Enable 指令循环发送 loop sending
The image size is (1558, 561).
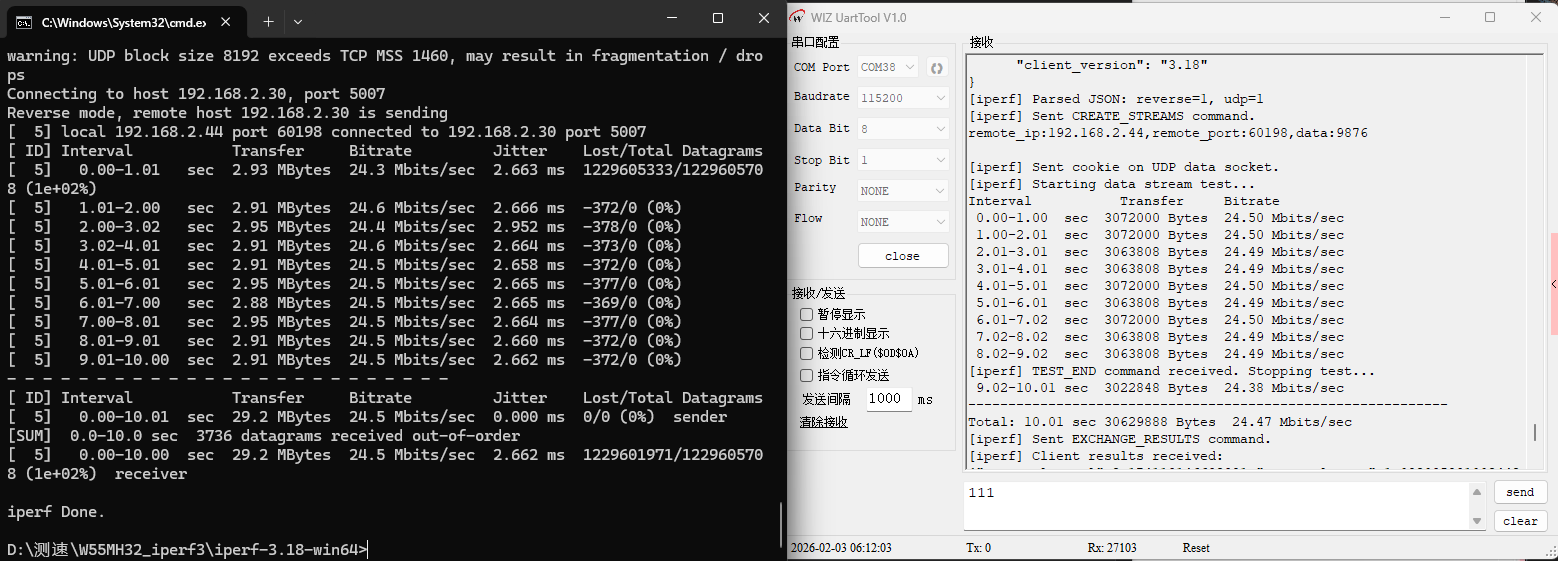807,375
